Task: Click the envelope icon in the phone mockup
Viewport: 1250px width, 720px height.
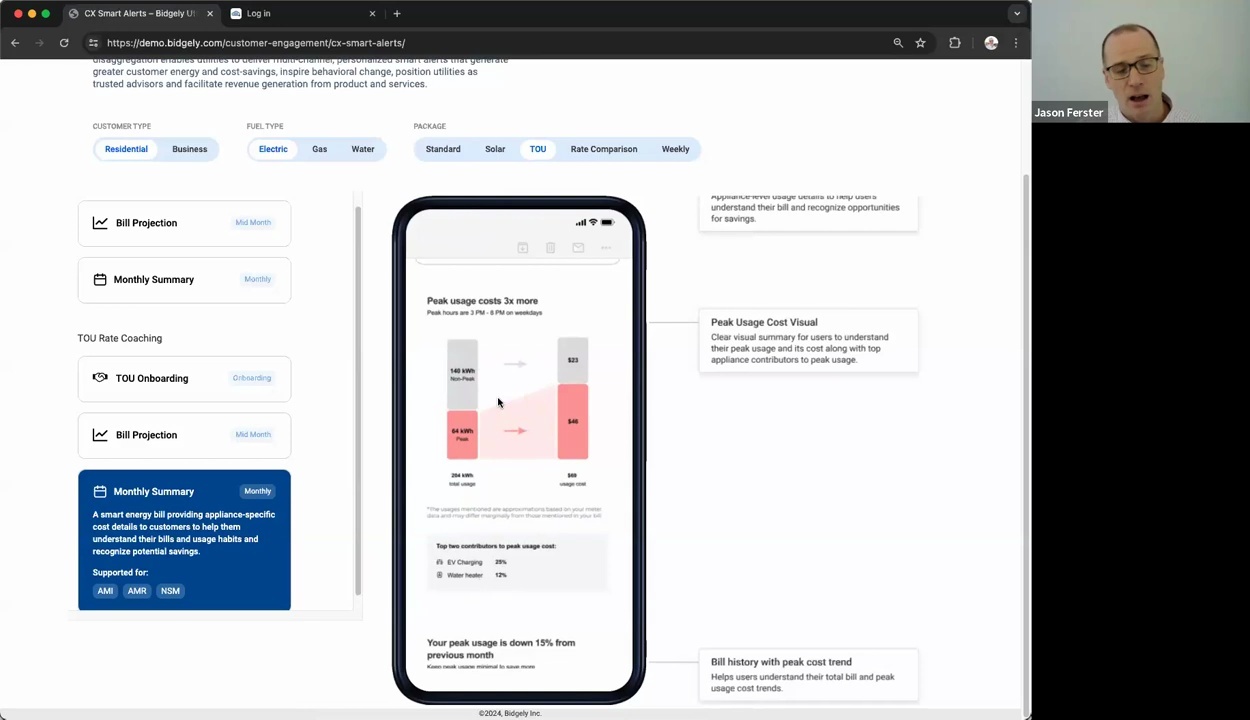Action: tap(578, 247)
